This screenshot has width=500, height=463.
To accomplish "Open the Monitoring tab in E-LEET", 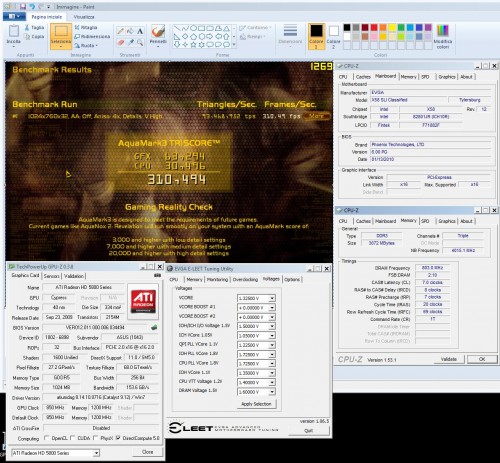I will click(217, 279).
